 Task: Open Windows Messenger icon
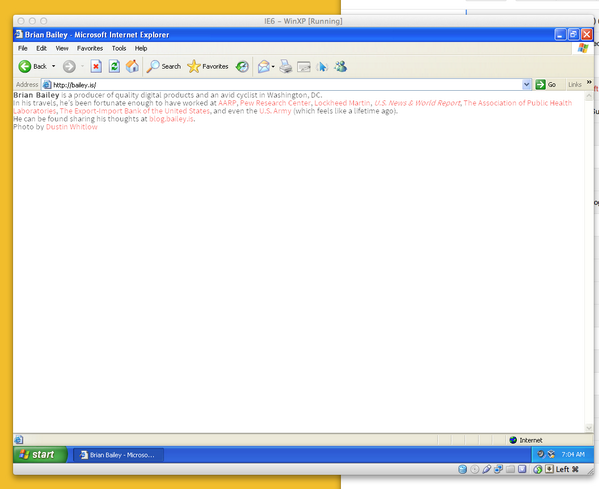pyautogui.click(x=340, y=66)
